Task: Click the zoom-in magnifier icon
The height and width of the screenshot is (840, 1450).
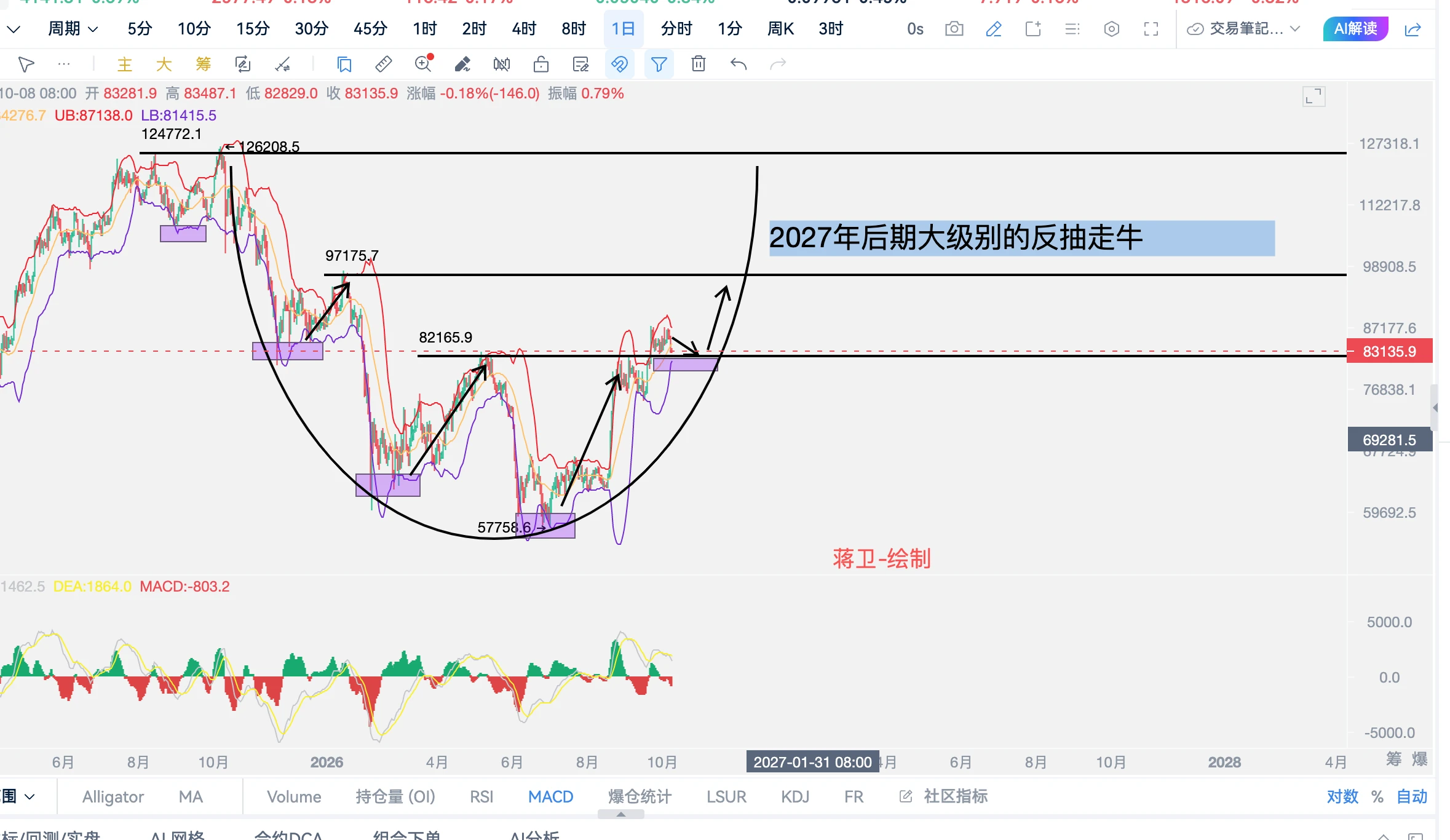Action: (424, 63)
